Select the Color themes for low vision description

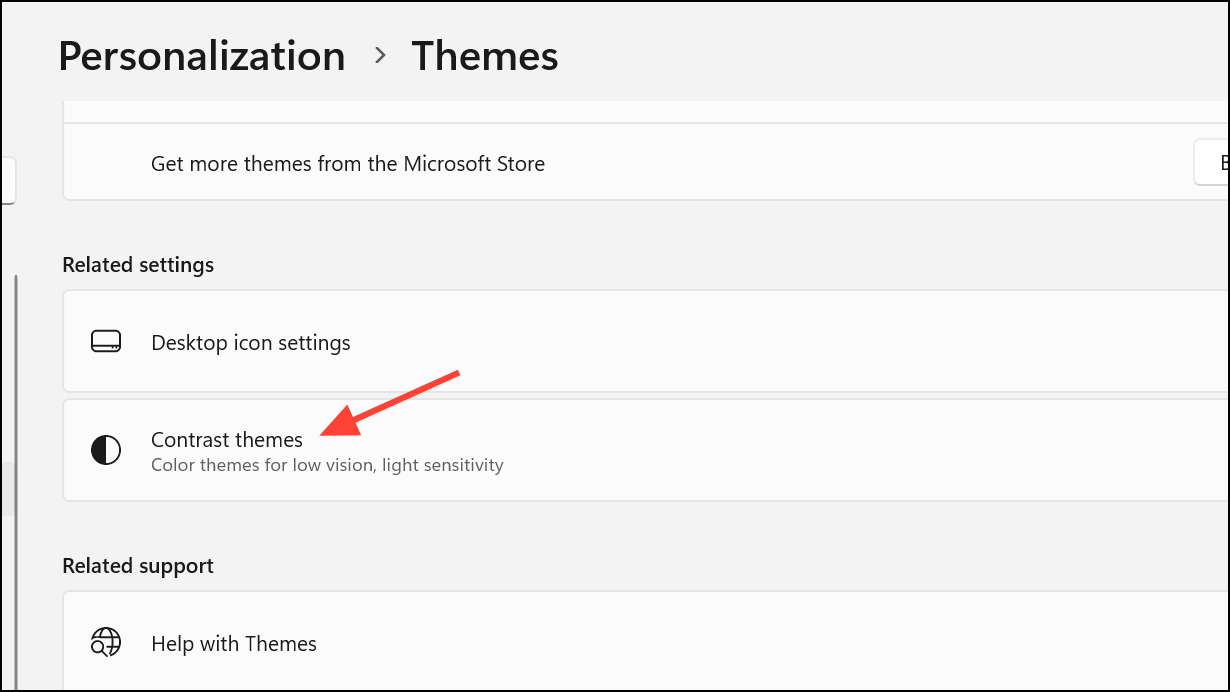pos(327,464)
